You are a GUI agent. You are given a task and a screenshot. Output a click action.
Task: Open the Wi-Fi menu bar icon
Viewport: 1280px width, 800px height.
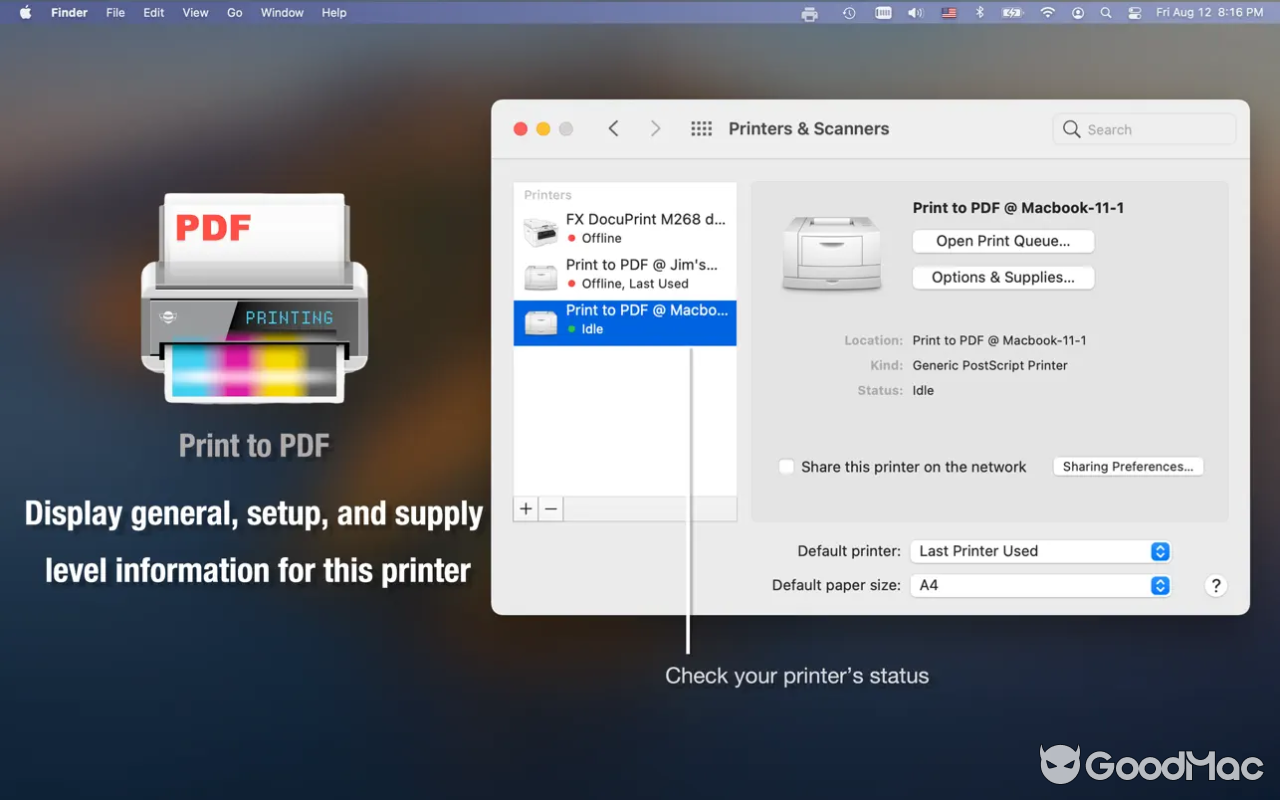click(1046, 13)
